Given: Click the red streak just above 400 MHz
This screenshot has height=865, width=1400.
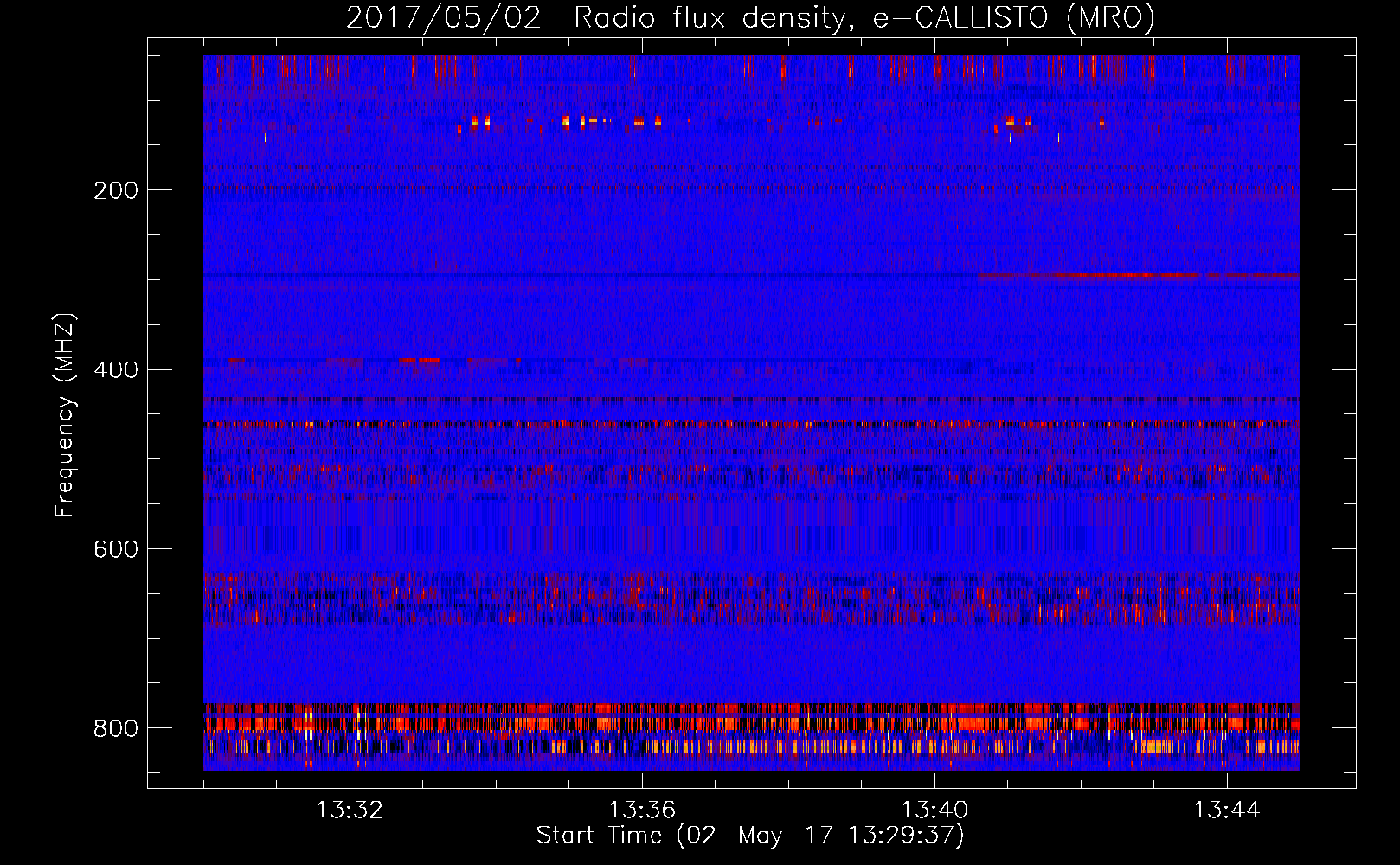Looking at the screenshot, I should point(421,360).
